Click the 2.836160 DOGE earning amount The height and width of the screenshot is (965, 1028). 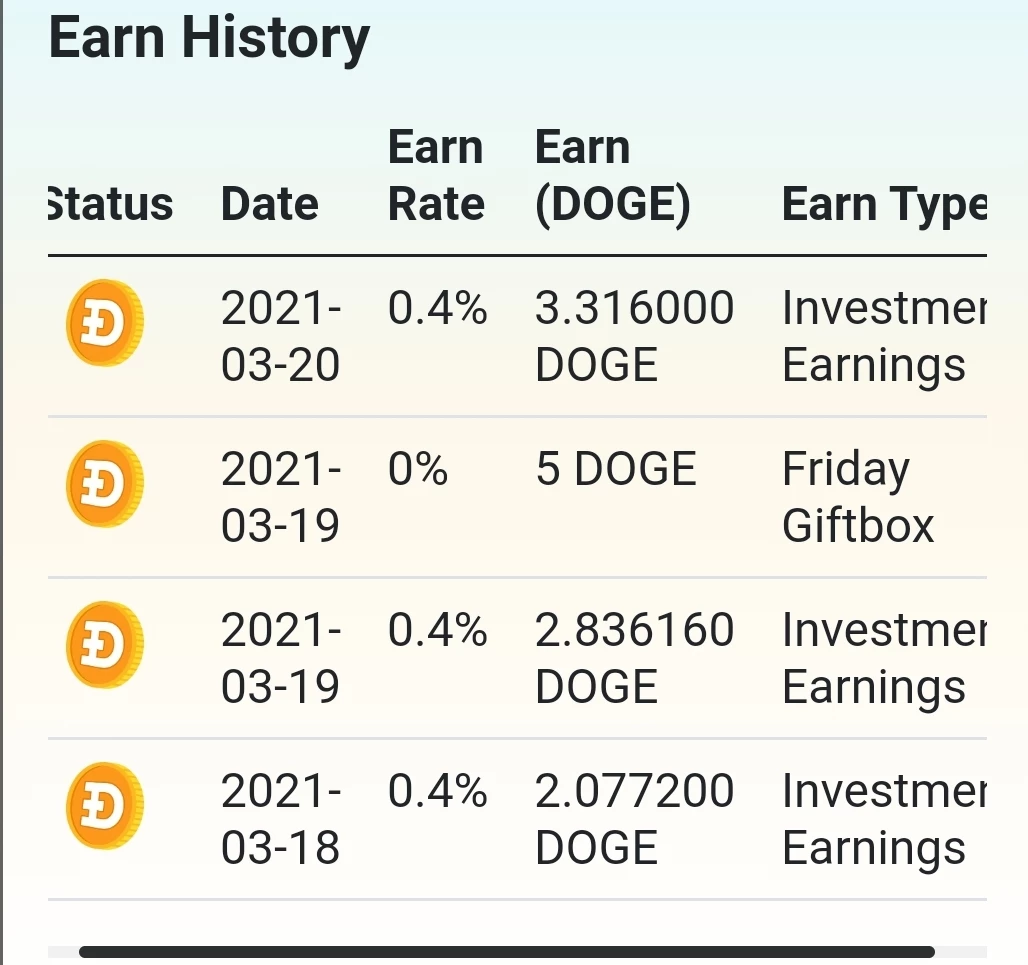tap(634, 658)
